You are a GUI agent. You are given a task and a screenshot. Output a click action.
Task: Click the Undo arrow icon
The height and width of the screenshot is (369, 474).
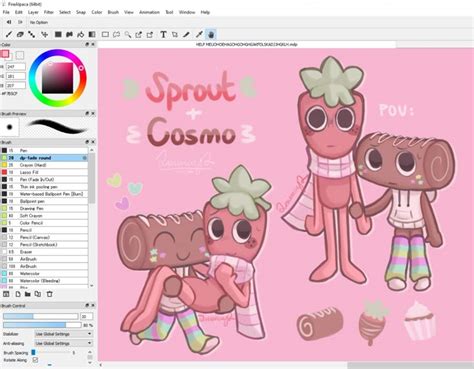(9, 22)
